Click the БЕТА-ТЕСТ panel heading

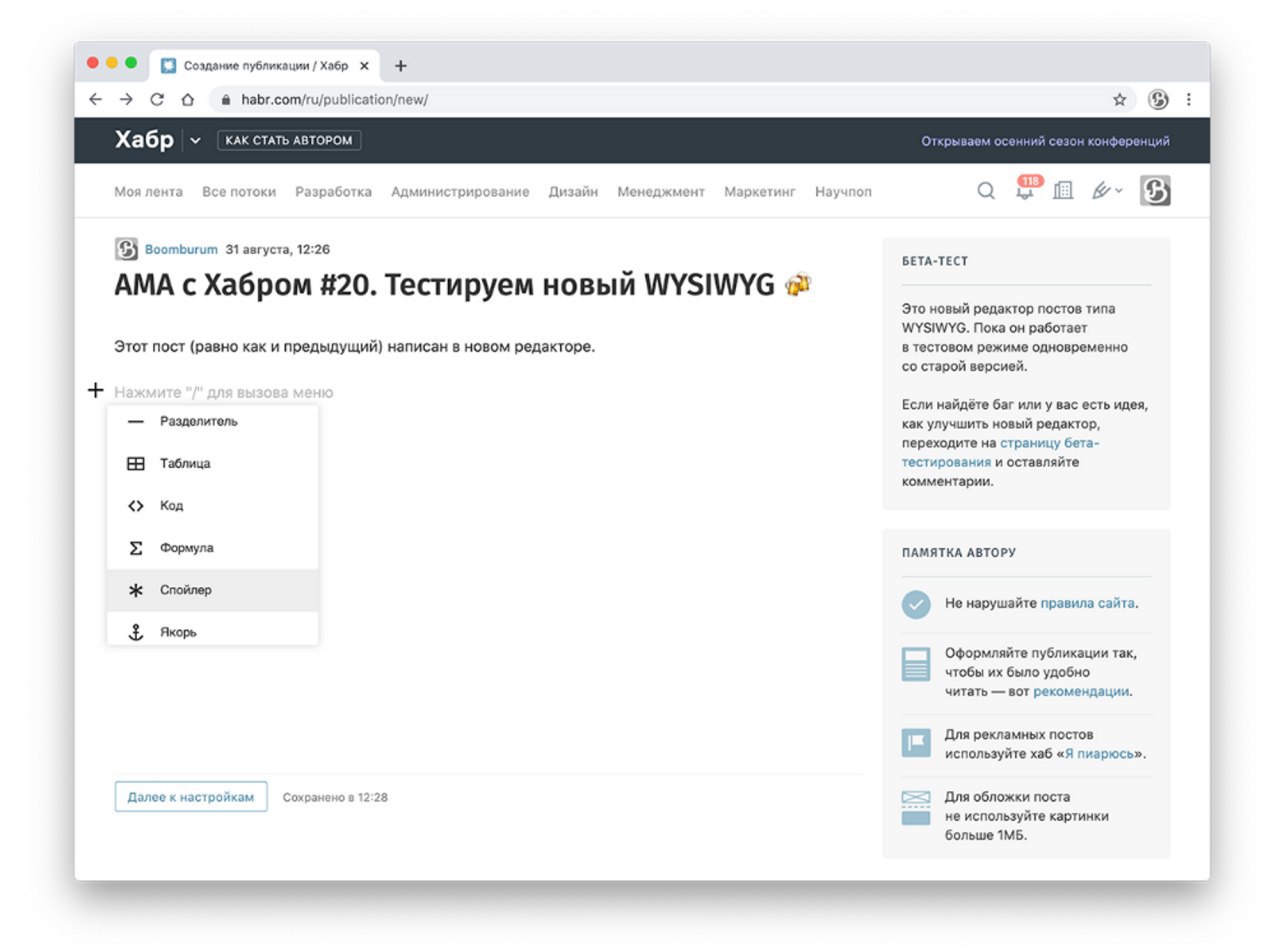935,261
